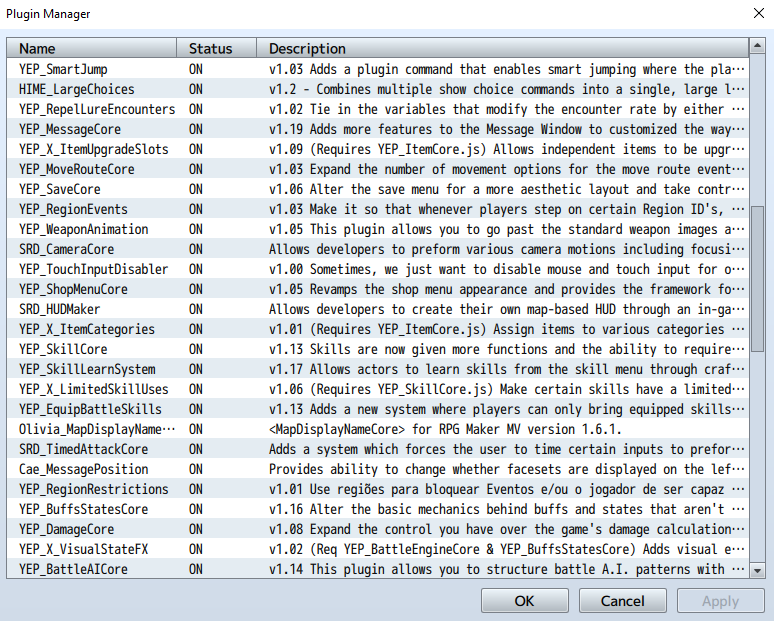Click description starting 'v1.01 Use regiões'
The height and width of the screenshot is (621, 774).
pos(506,489)
